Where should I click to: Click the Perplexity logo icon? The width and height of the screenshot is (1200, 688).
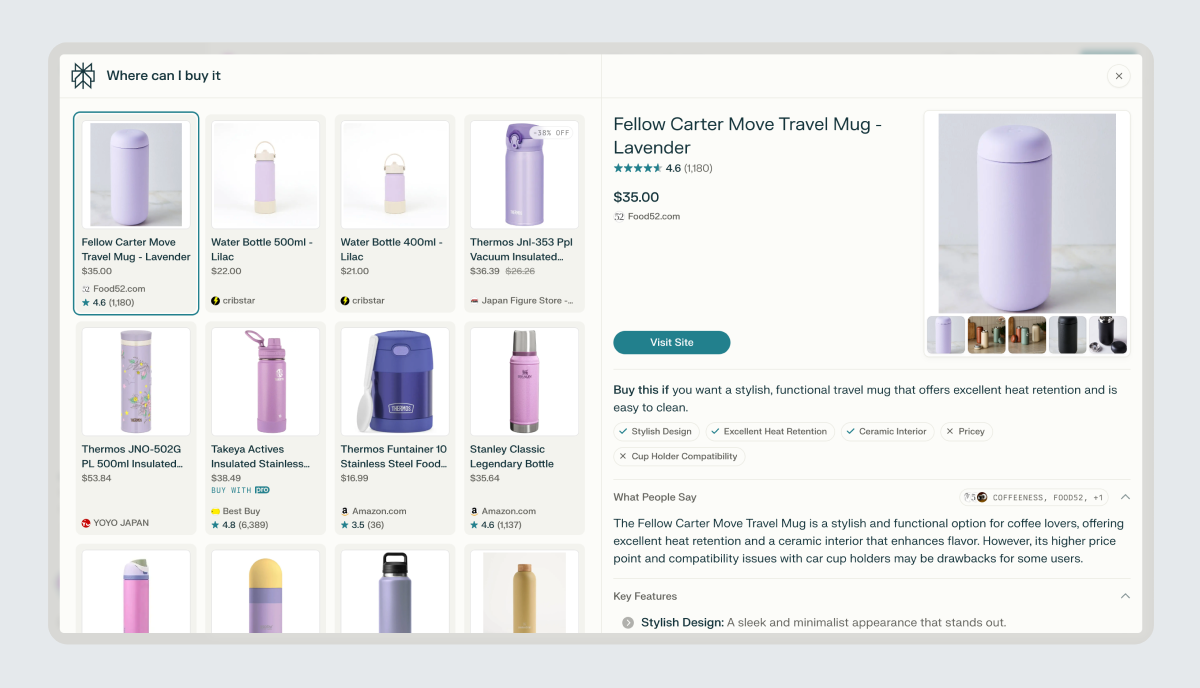[83, 76]
